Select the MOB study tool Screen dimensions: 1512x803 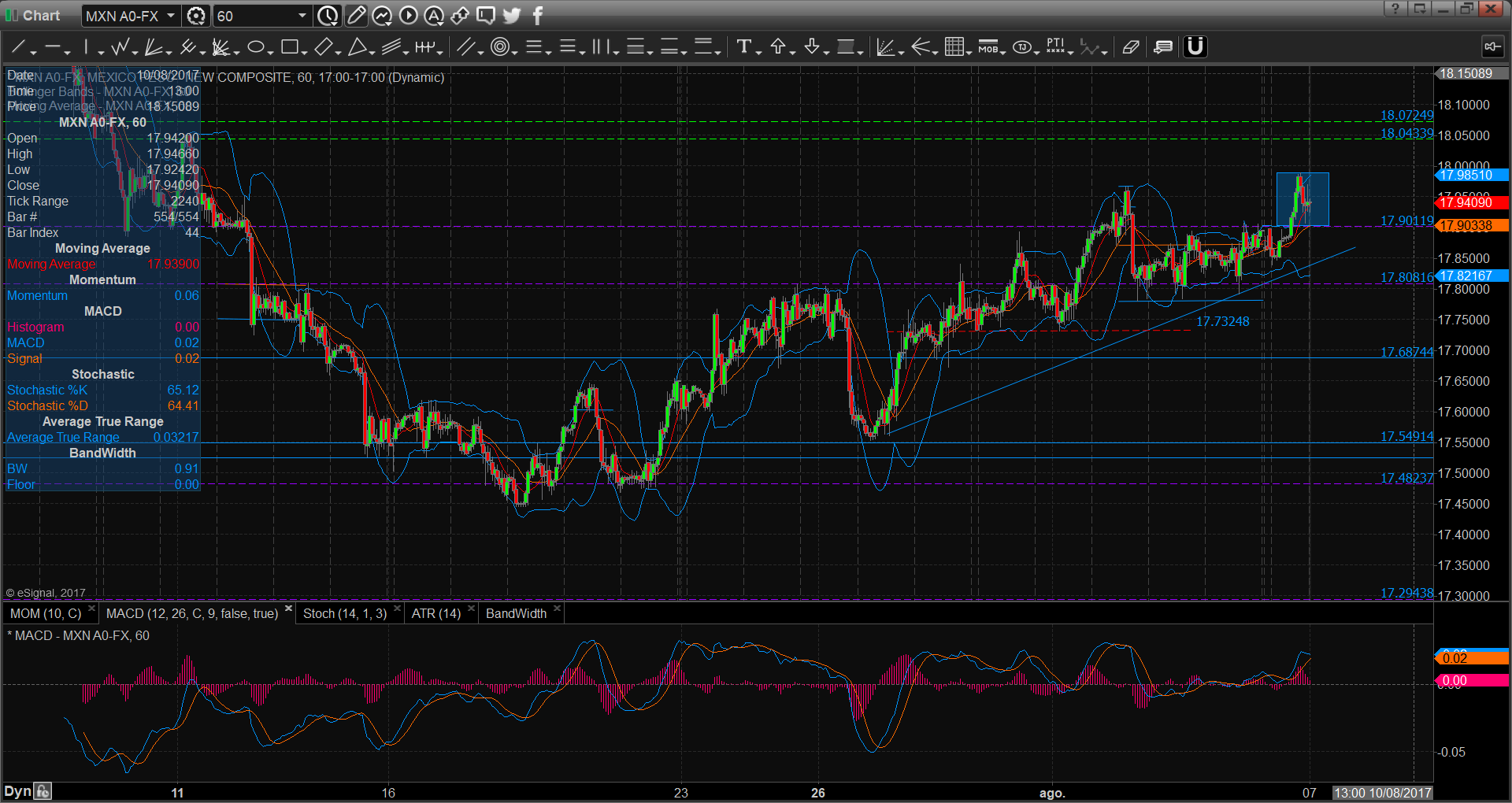[988, 47]
